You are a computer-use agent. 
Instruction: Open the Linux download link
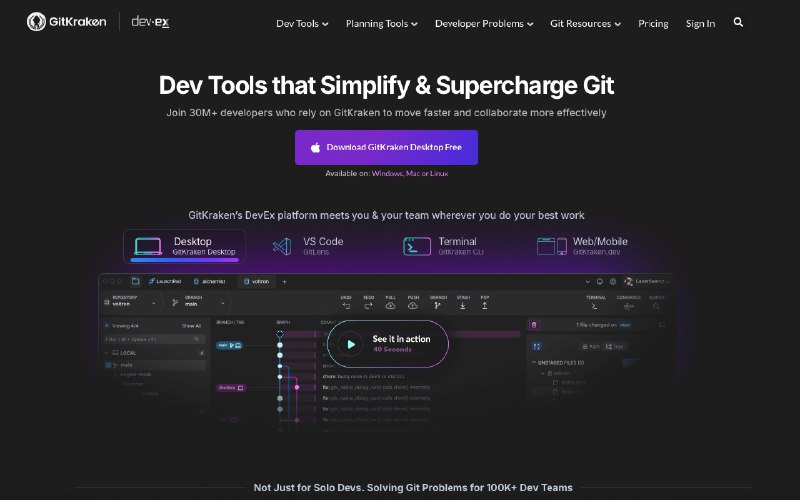[x=439, y=173]
